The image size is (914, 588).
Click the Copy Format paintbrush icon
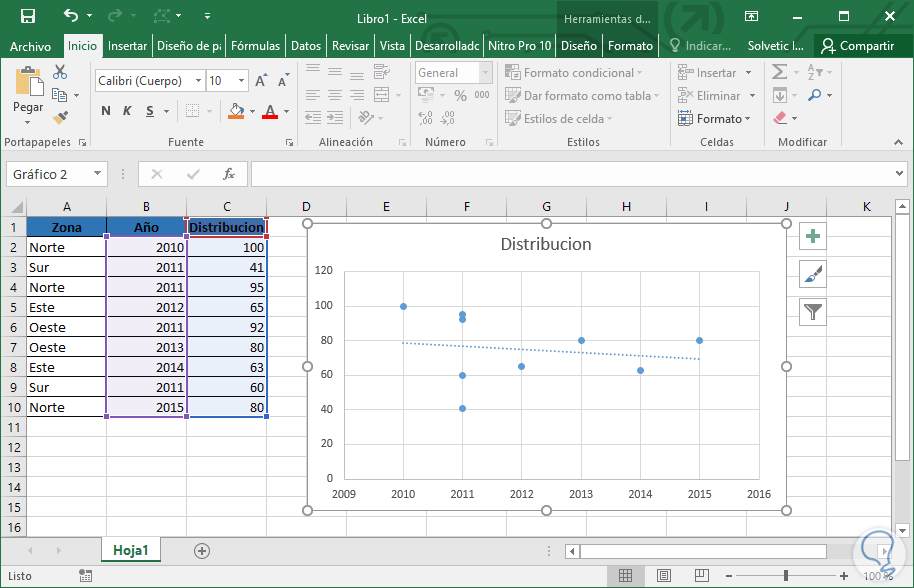[60, 117]
